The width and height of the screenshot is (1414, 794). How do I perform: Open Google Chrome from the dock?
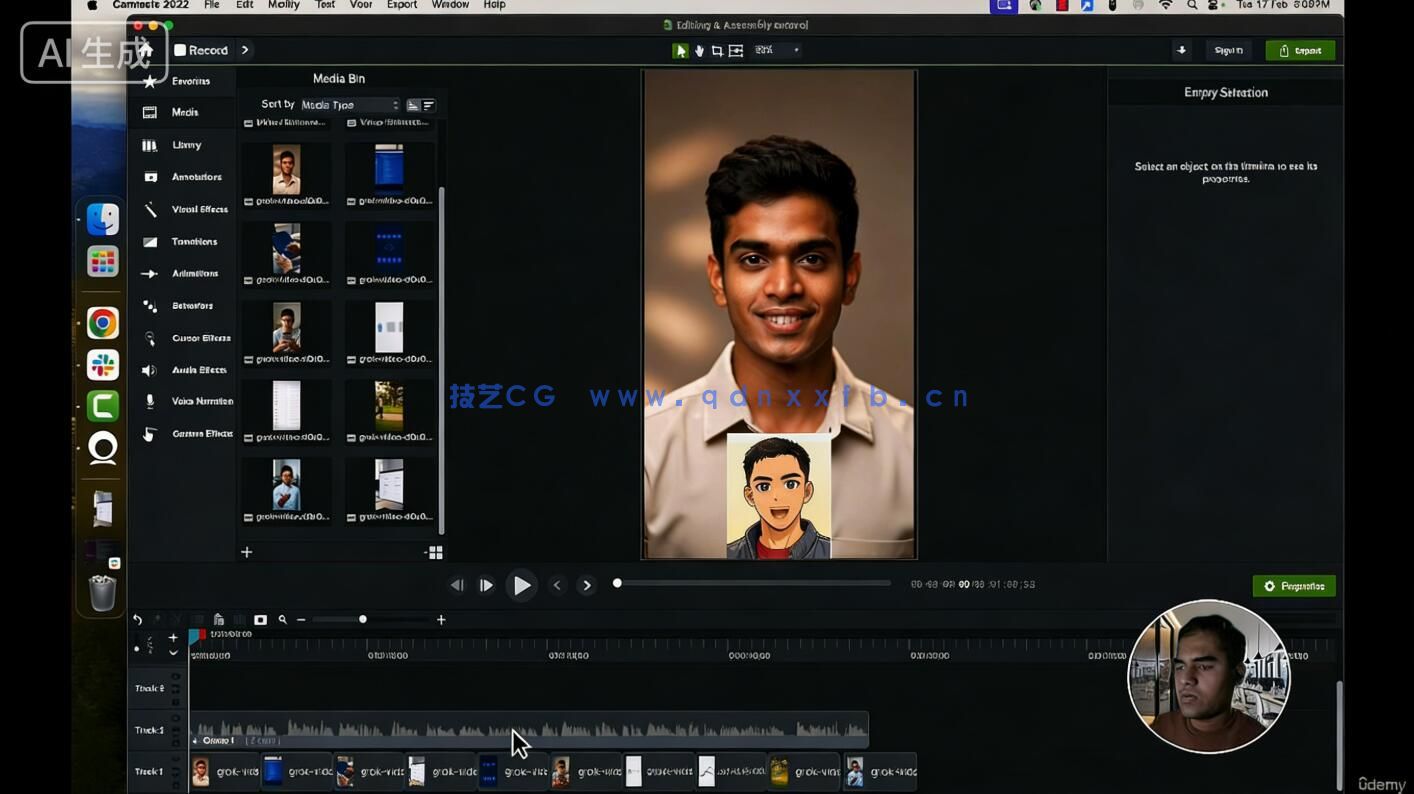[102, 323]
